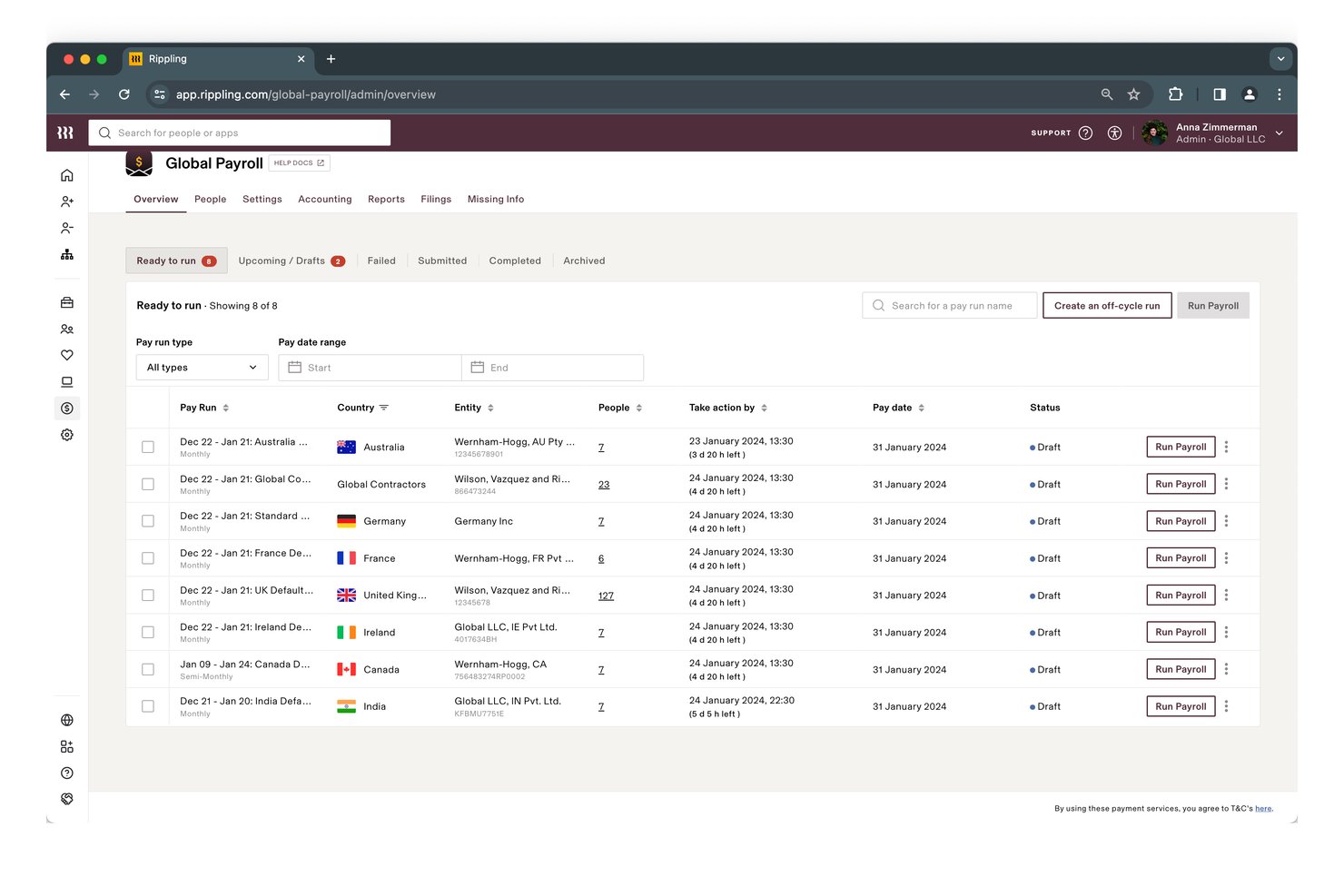Screen dimensions: 1344x896
Task: Click Create an off-cycle run
Action: (x=1107, y=306)
